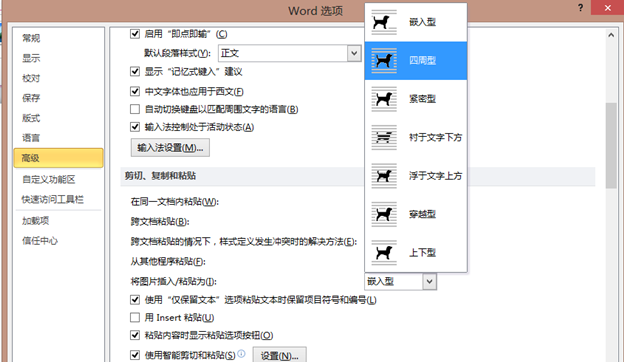Toggle 启用"即点即输" checkbox

pos(135,34)
